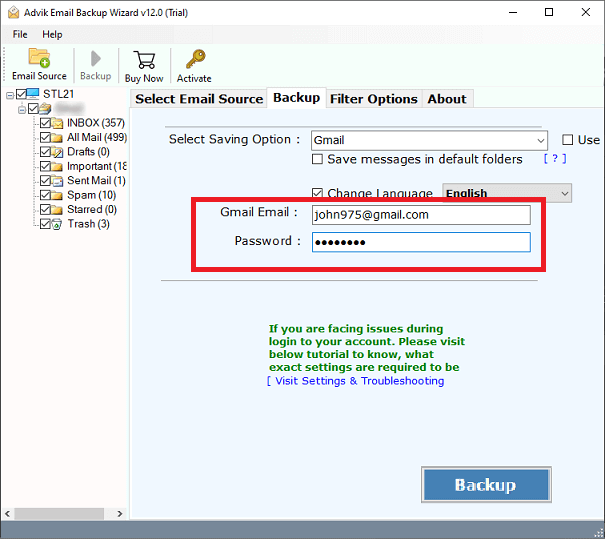The image size is (605, 539).
Task: Open the About tab
Action: click(x=447, y=99)
